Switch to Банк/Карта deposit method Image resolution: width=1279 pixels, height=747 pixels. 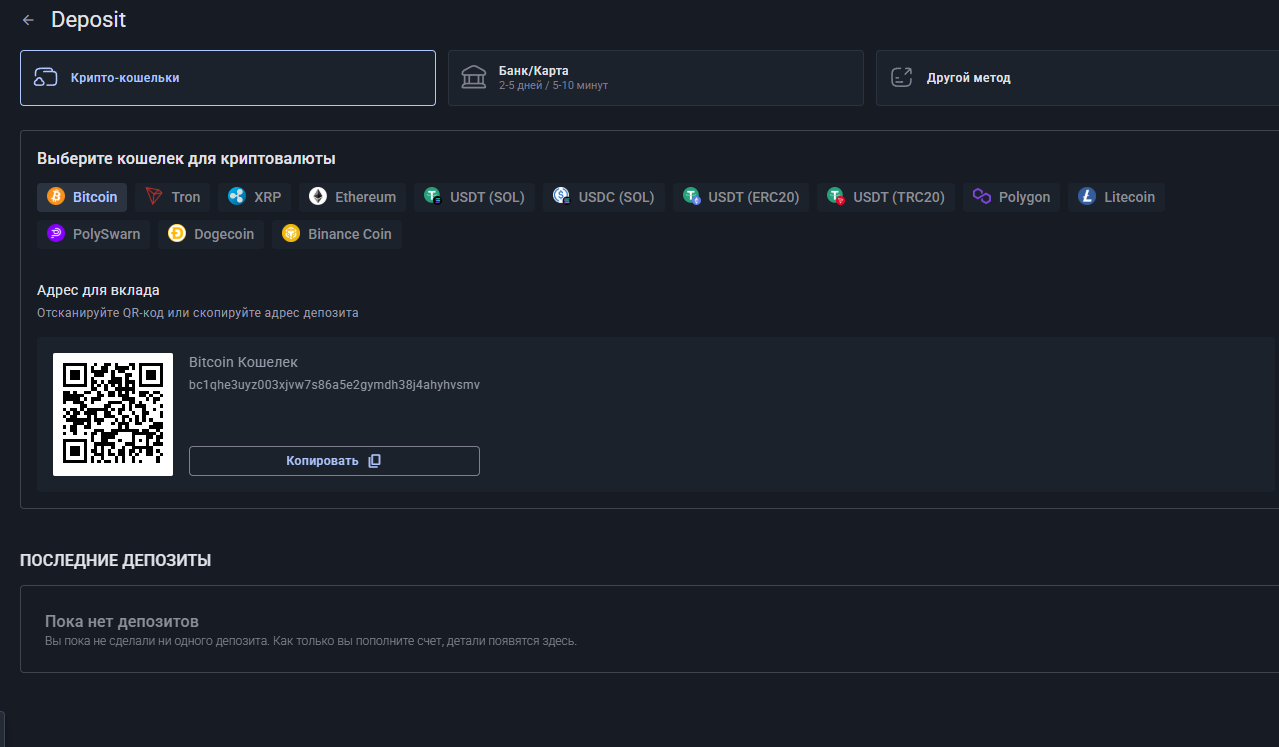(655, 78)
